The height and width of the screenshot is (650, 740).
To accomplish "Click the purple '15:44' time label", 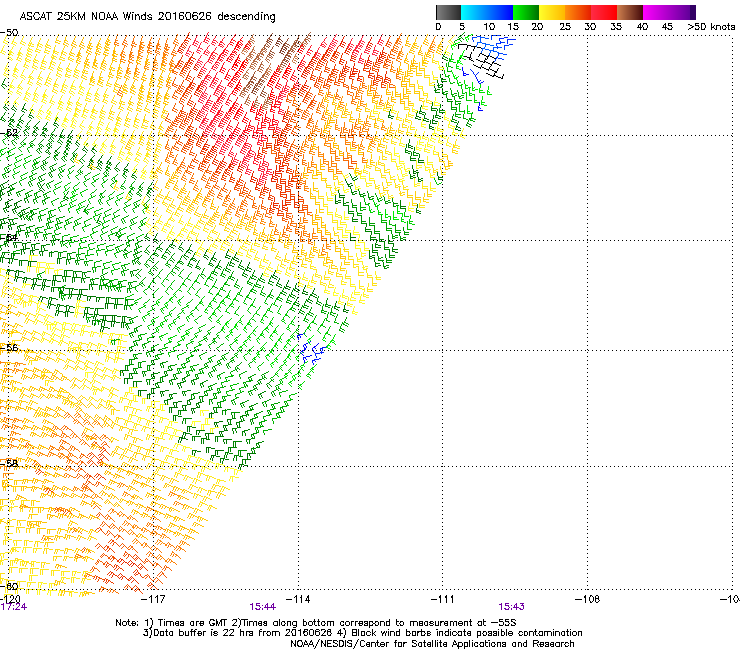I will (x=262, y=607).
